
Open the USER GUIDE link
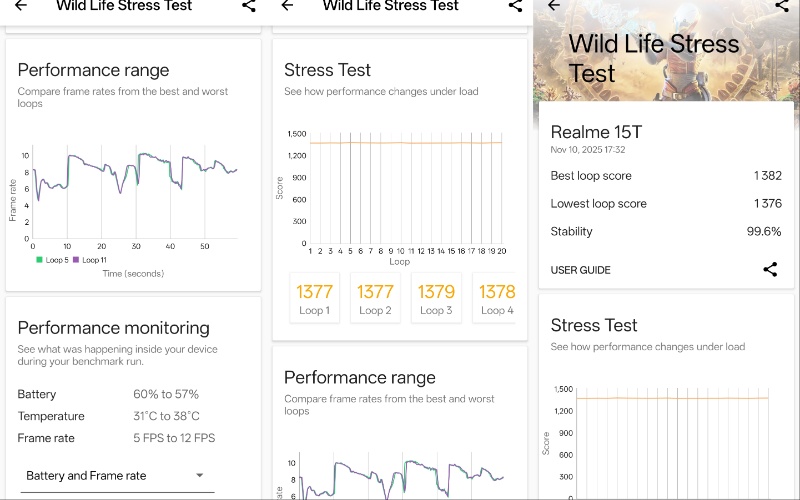click(x=580, y=270)
